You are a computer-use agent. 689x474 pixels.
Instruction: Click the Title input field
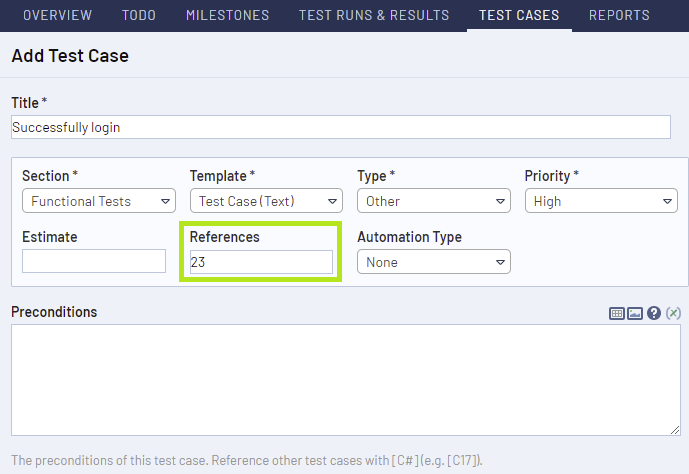[x=340, y=127]
